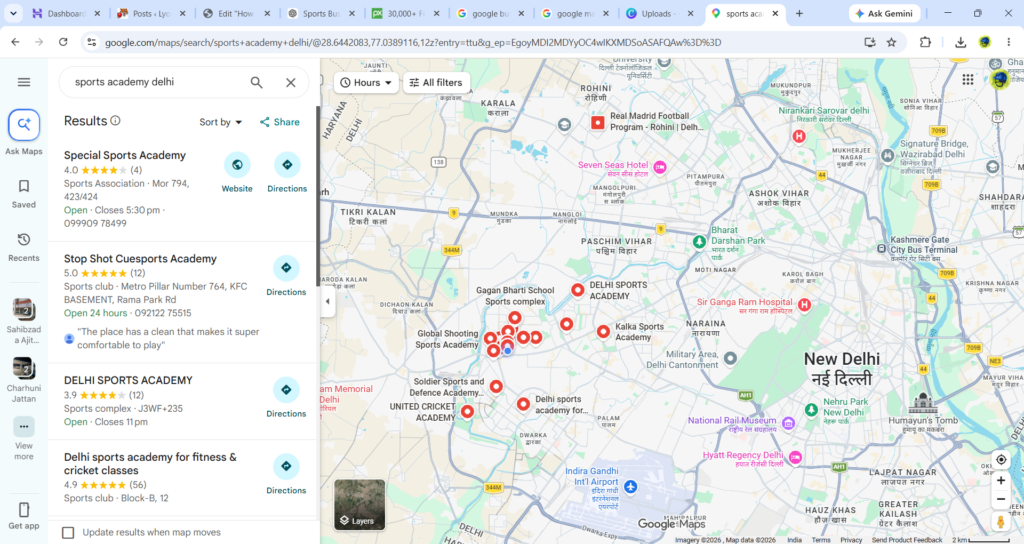
Task: Open Delhi sports academy for fitness & cricket classes
Action: tap(150, 464)
